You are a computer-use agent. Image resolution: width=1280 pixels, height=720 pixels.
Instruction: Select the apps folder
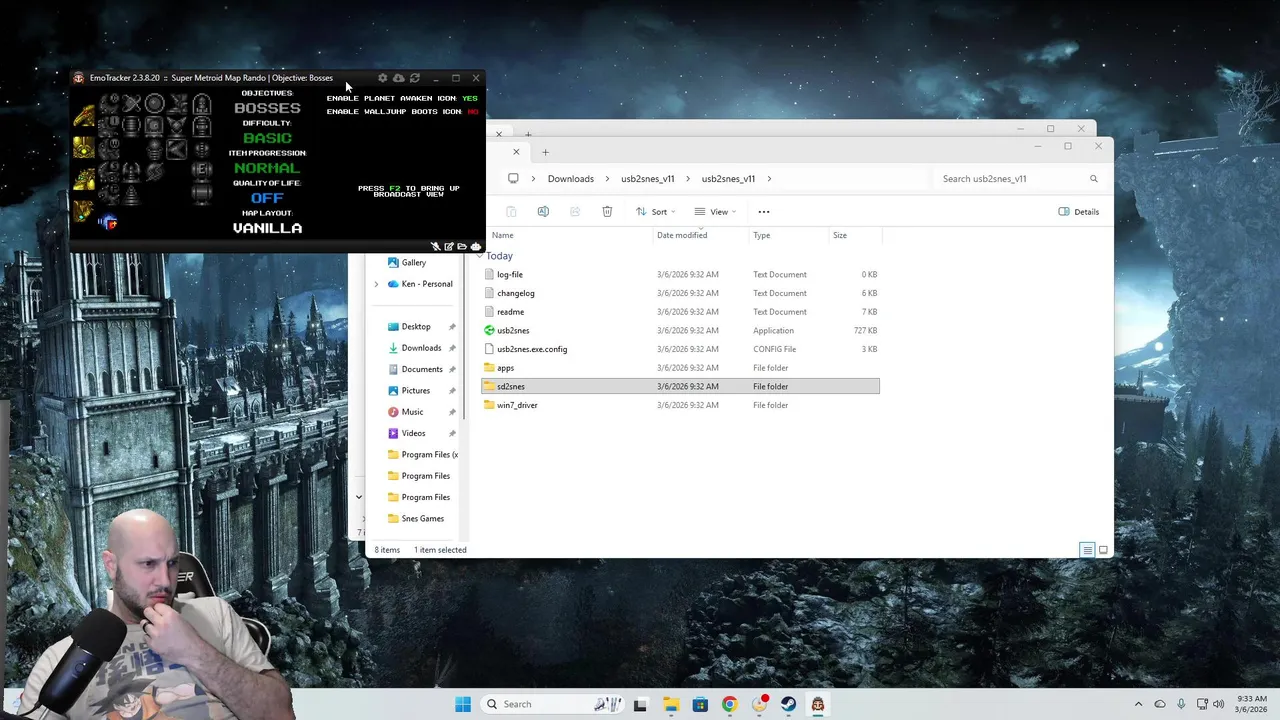coord(680,368)
